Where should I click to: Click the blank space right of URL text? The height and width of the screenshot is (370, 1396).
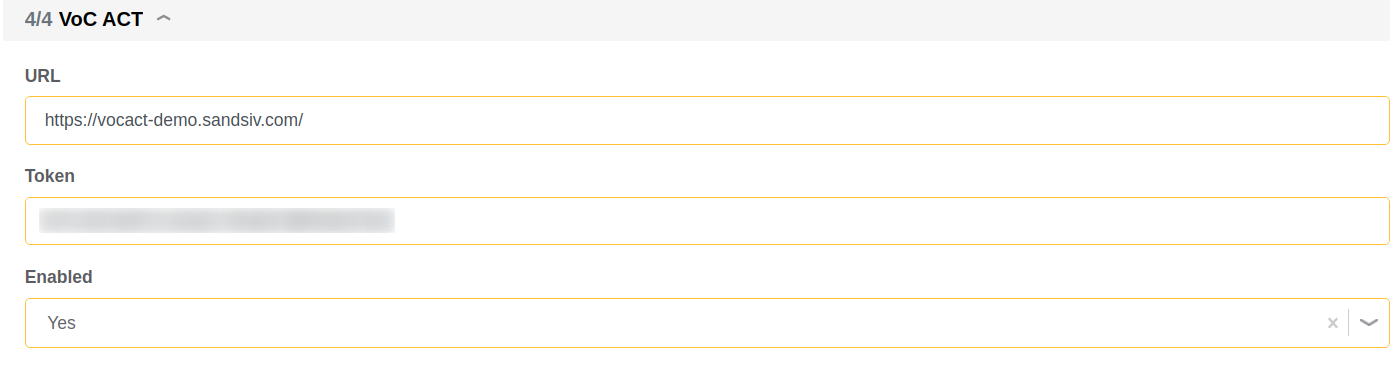coord(845,120)
